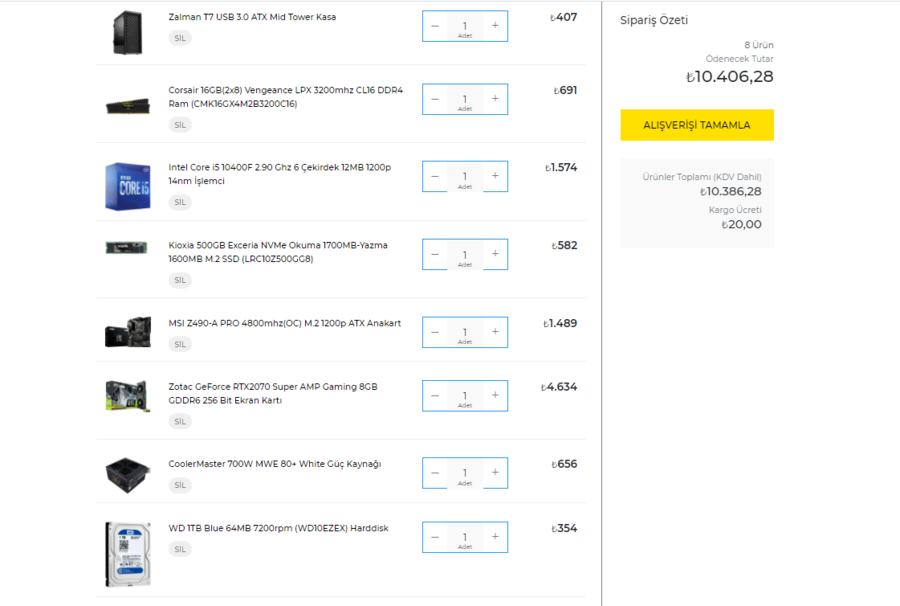Select the ₺1.489 price of MSI motherboard
The image size is (900, 606).
click(560, 324)
